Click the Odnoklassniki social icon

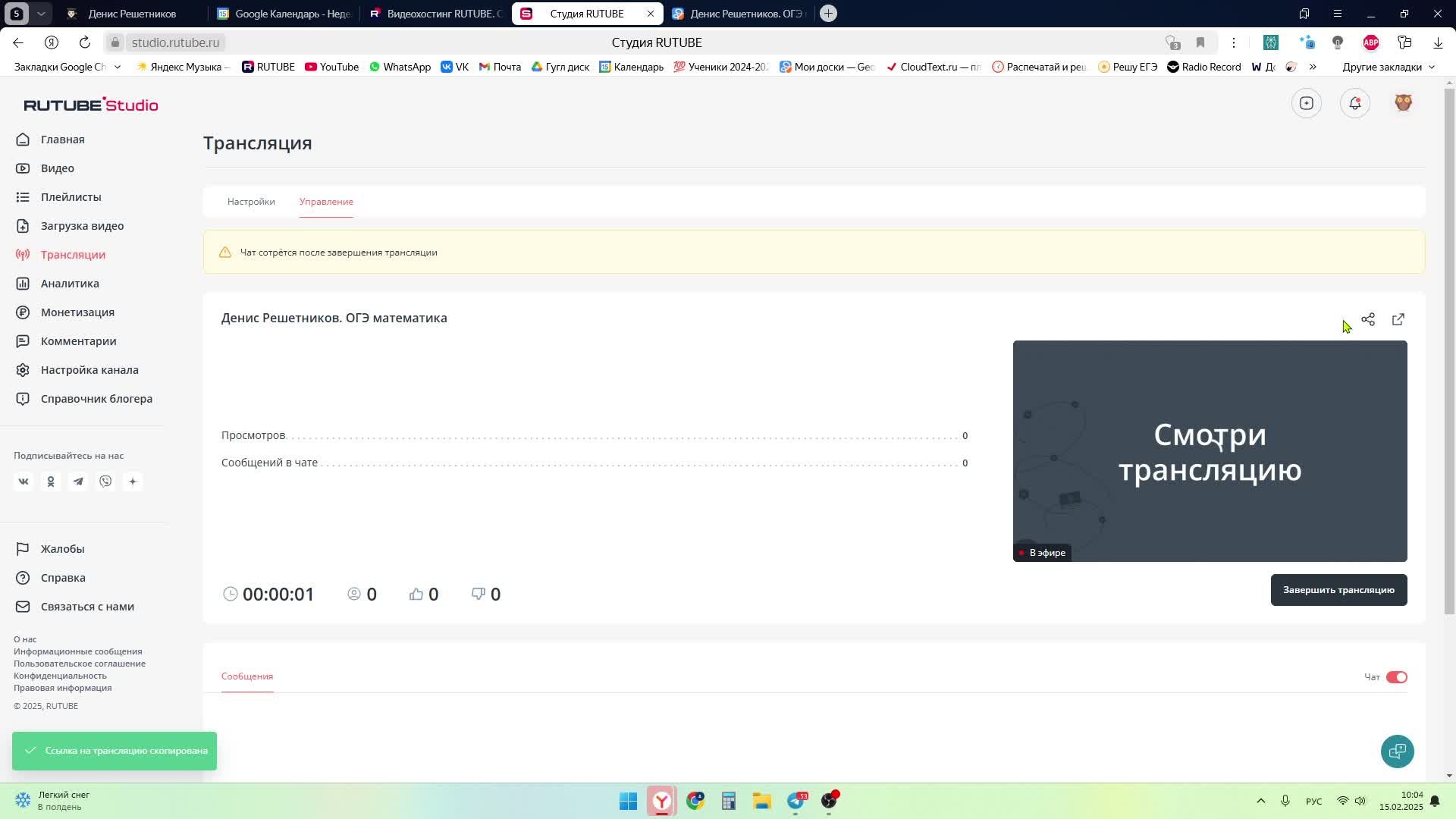click(51, 482)
